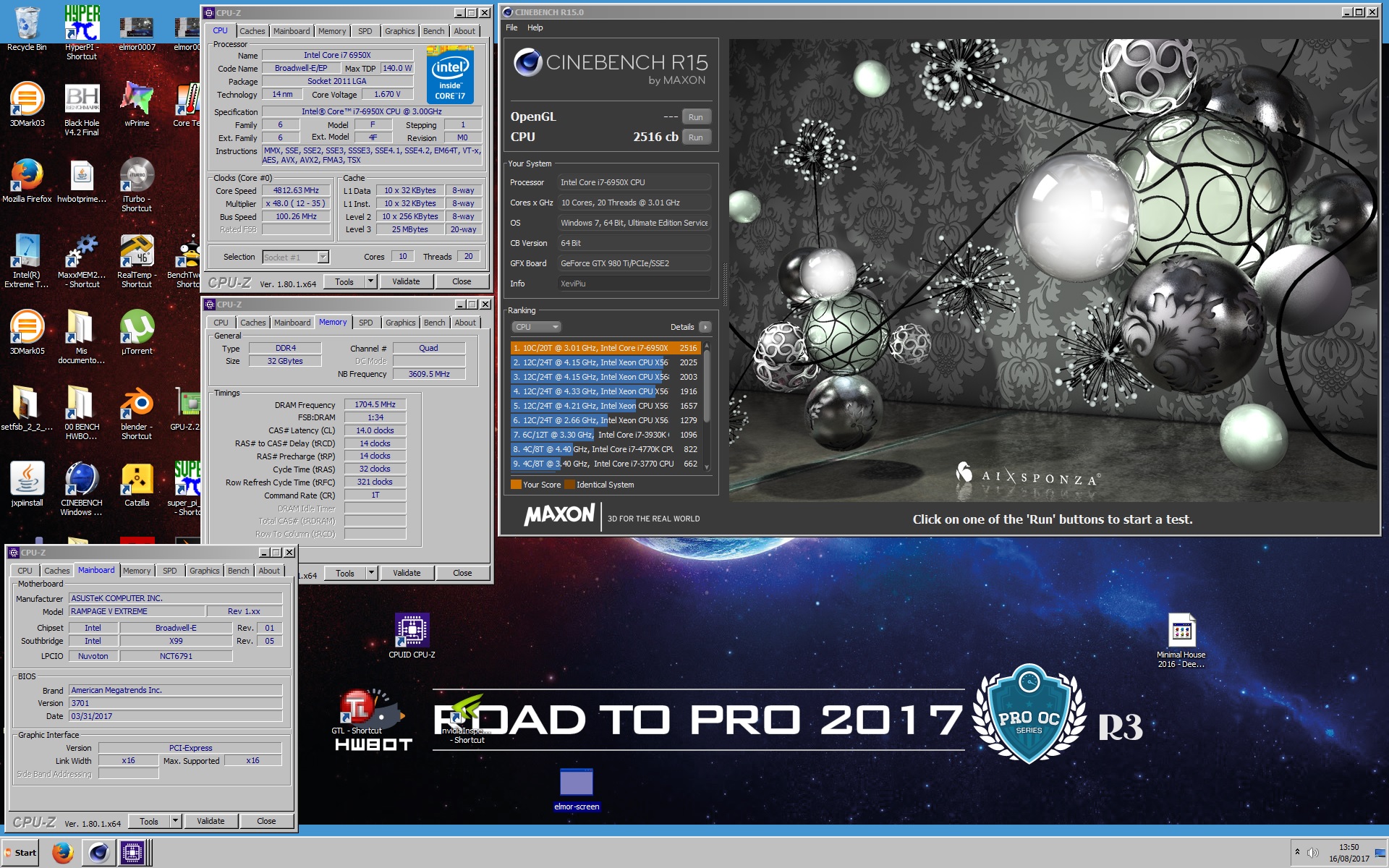
Task: Open HyperPI shortcut icon
Action: point(82,29)
